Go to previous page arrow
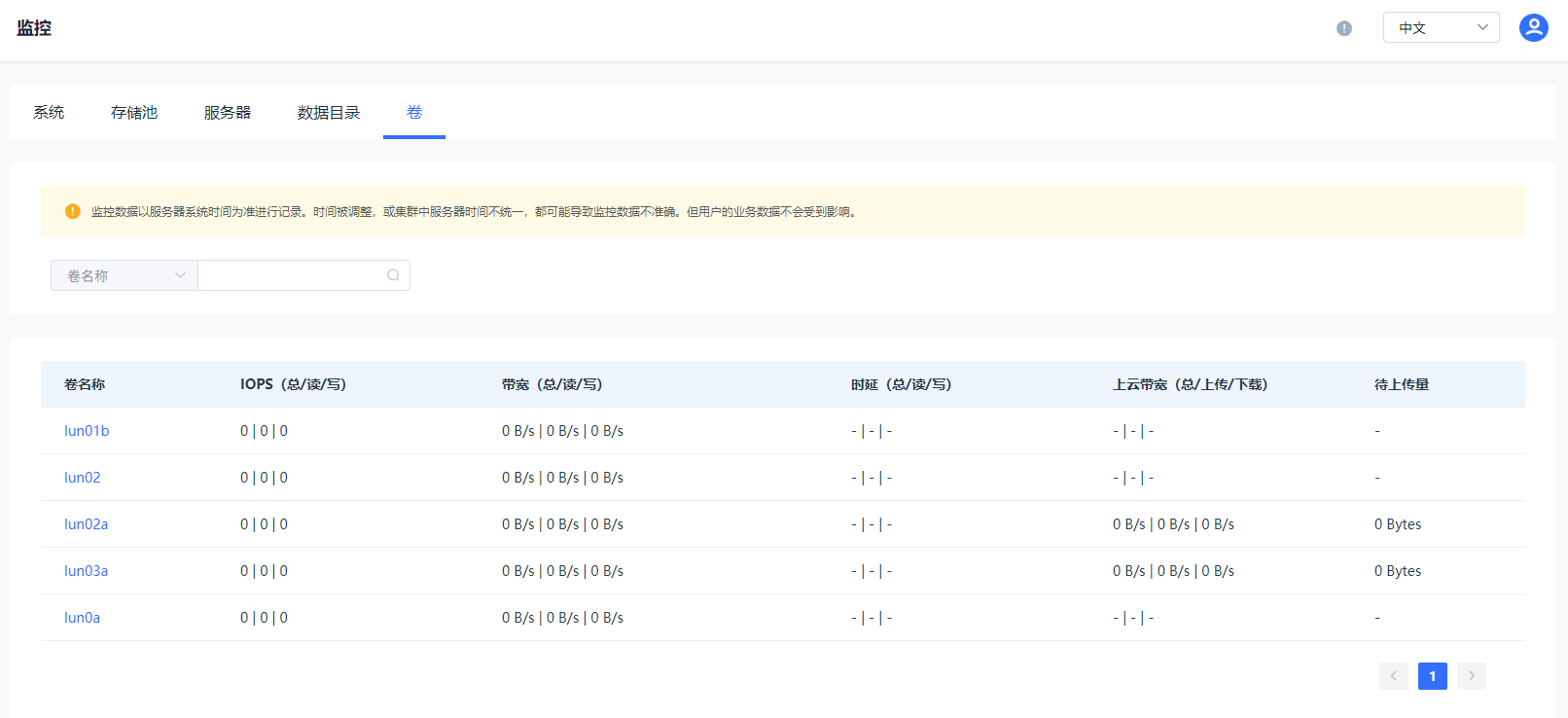 [1393, 676]
